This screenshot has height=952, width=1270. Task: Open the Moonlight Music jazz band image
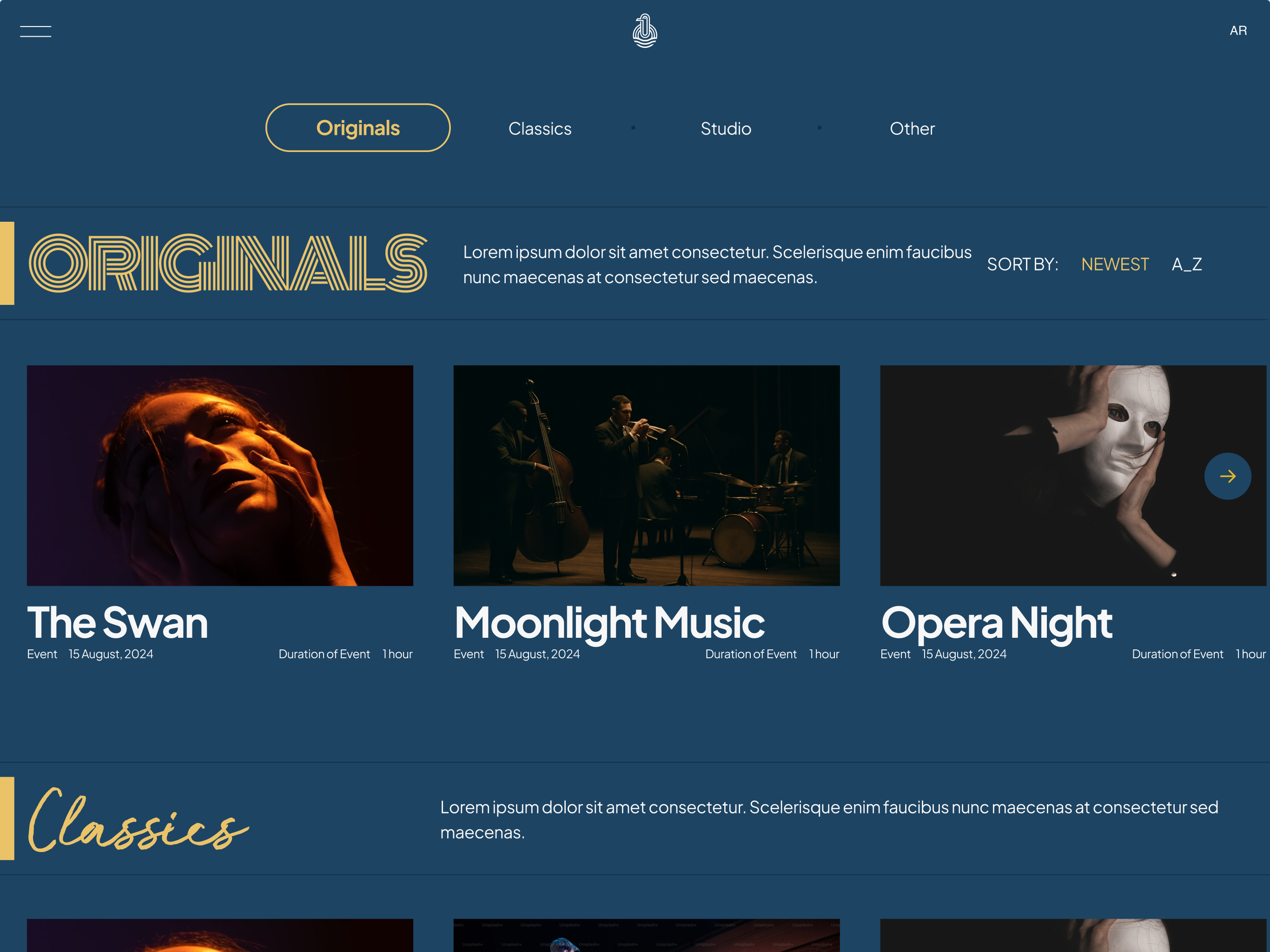pos(647,476)
